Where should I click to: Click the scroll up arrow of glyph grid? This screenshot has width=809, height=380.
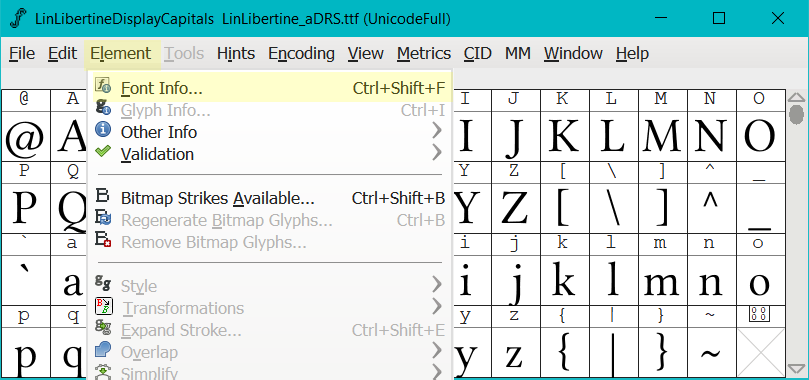797,97
